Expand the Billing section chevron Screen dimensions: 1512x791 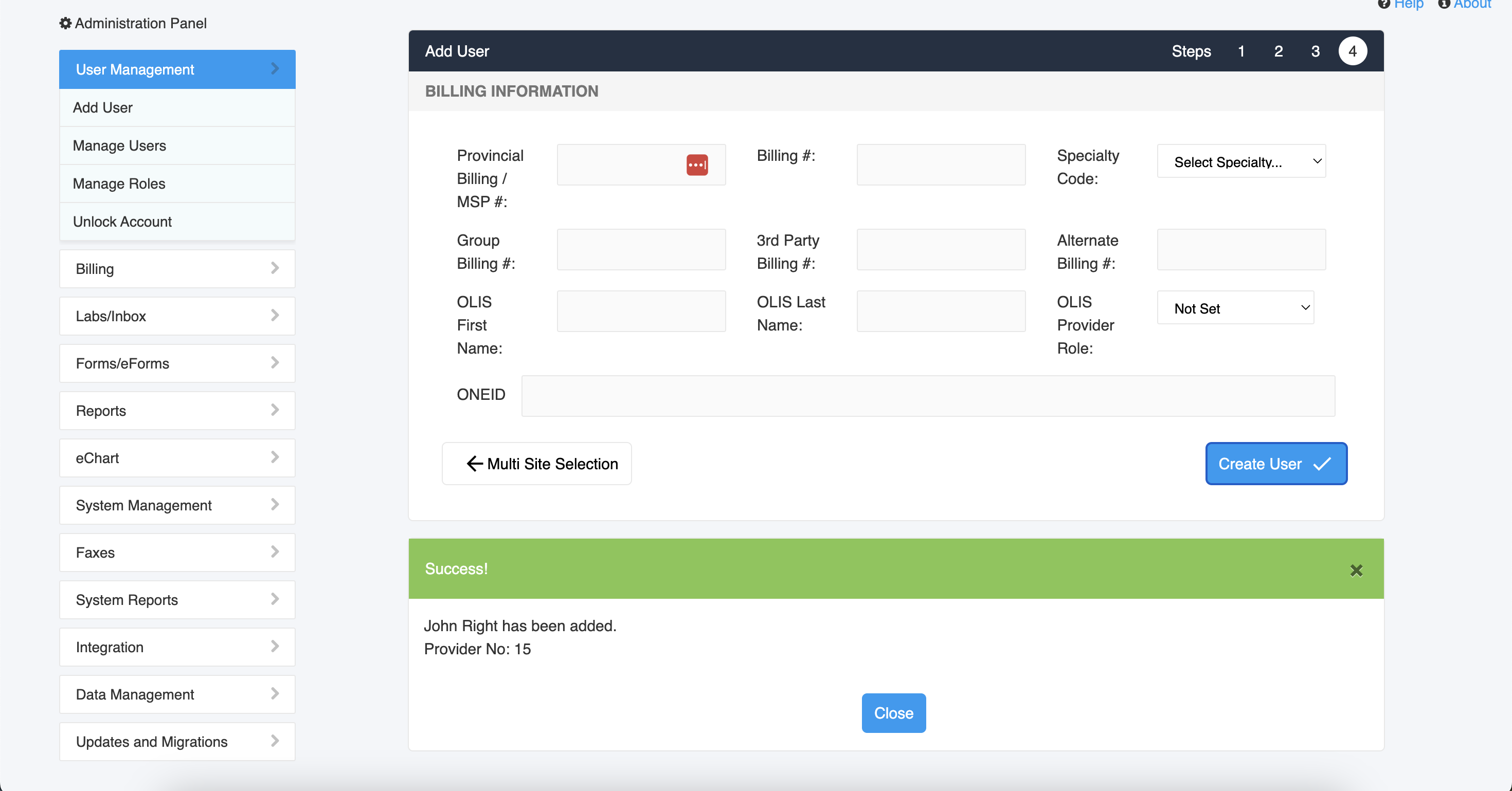click(x=275, y=268)
